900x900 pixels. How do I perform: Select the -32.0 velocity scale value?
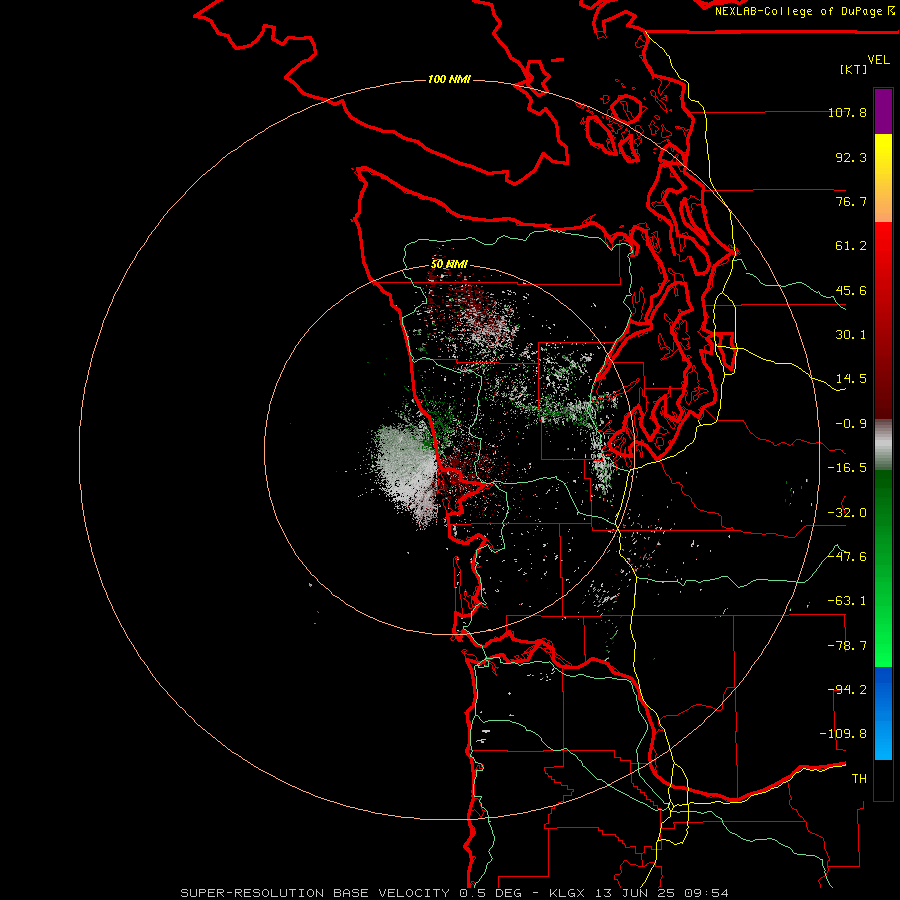[847, 513]
